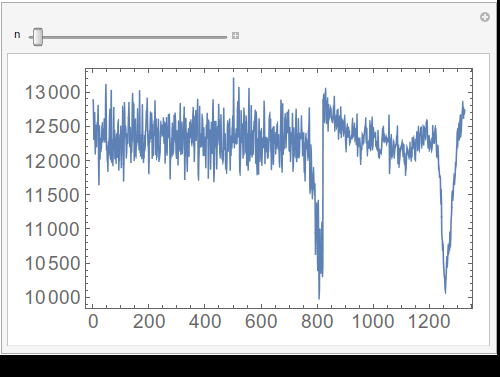Click the 600 x-axis label
Screen dimensions: 500x377
pos(261,322)
